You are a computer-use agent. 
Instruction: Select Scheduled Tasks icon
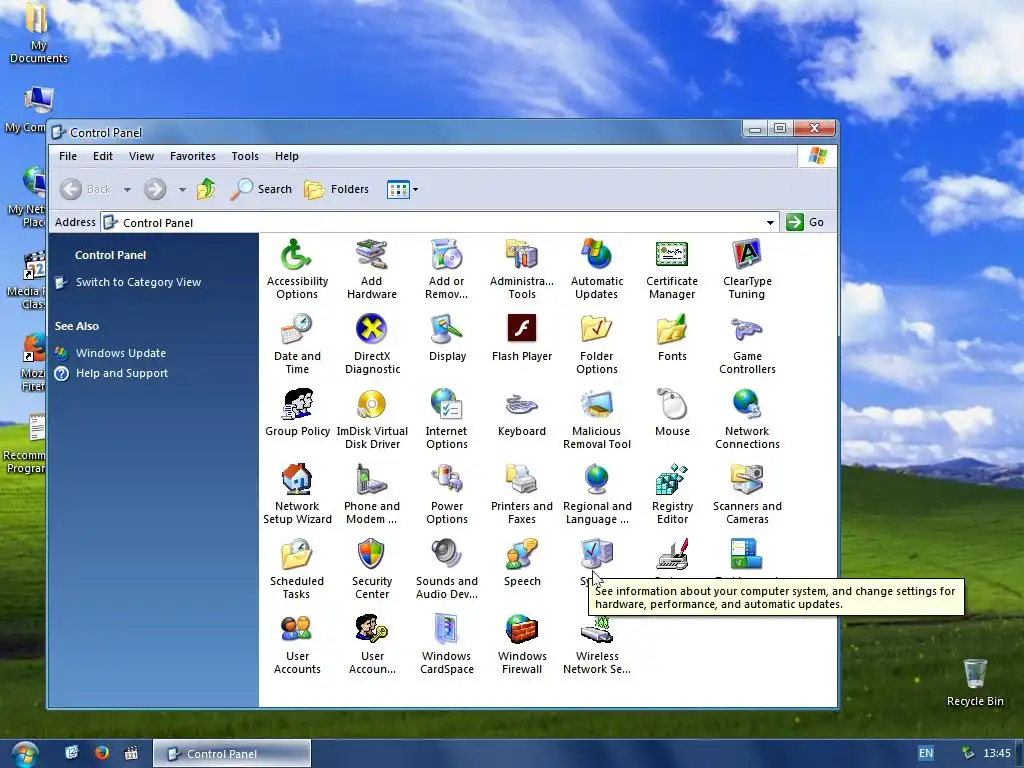(296, 569)
